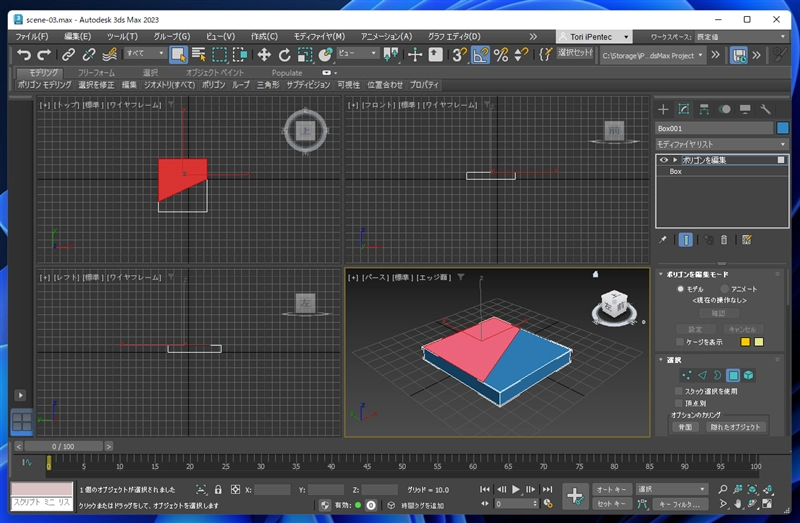The height and width of the screenshot is (523, 800).
Task: Toggle the 3D Snaps button
Action: [459, 55]
